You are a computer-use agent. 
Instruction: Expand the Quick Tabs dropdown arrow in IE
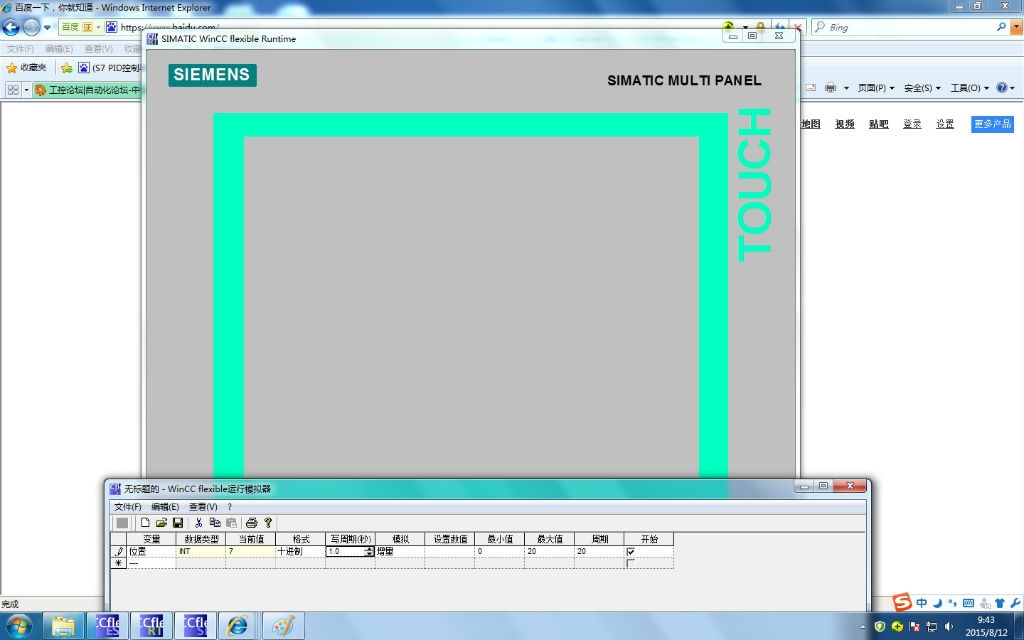(26, 89)
